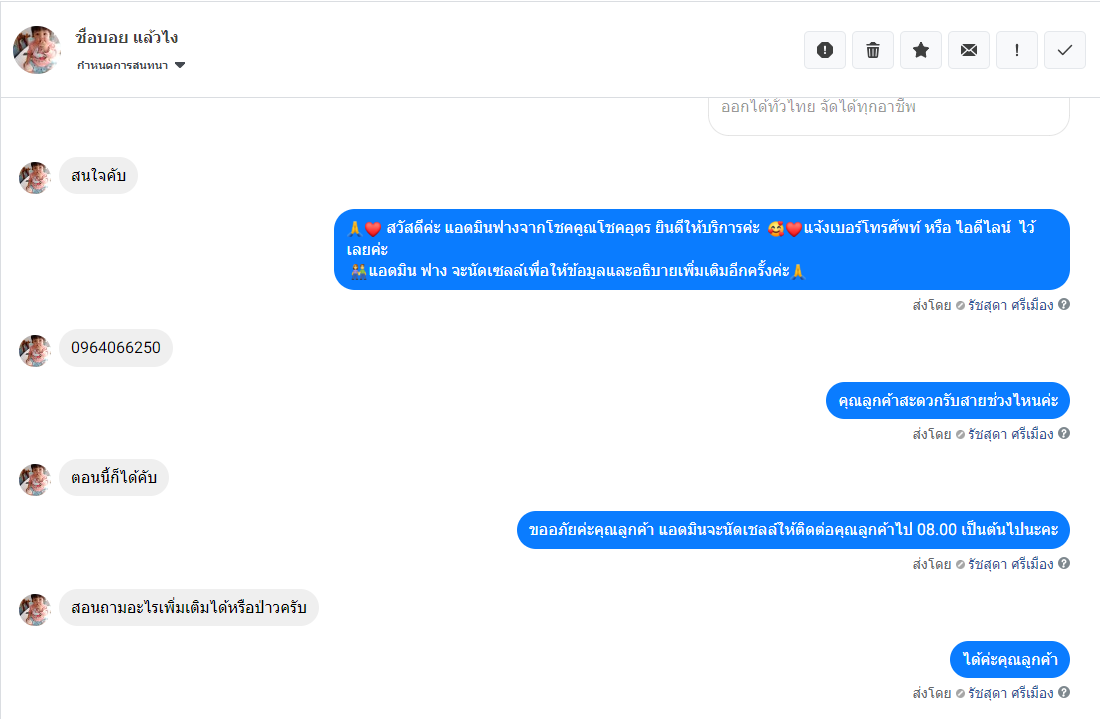Click the สนใจคับ message bubble

coord(98,175)
